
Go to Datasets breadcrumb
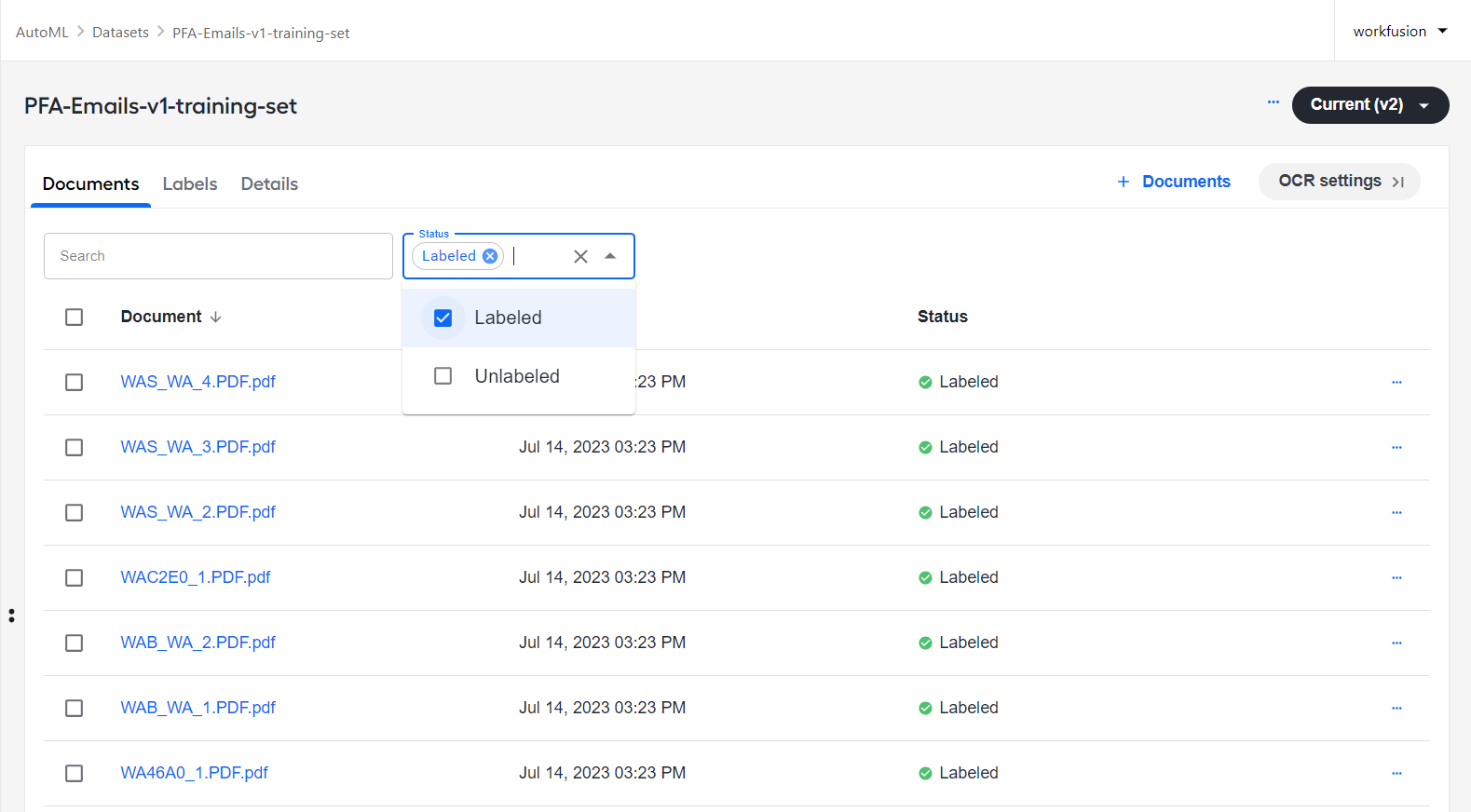pos(120,33)
